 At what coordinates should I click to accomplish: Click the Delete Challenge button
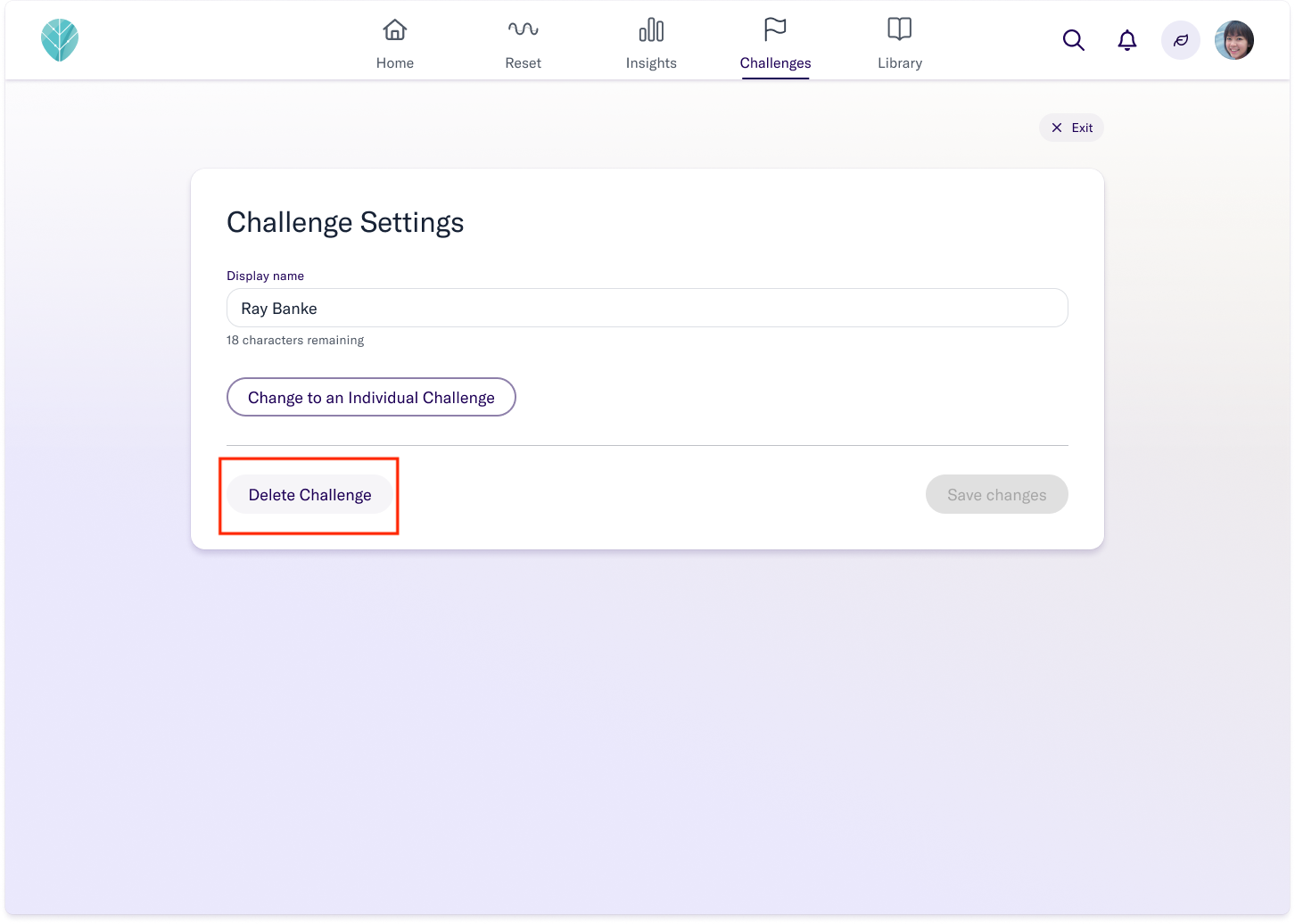pos(309,494)
